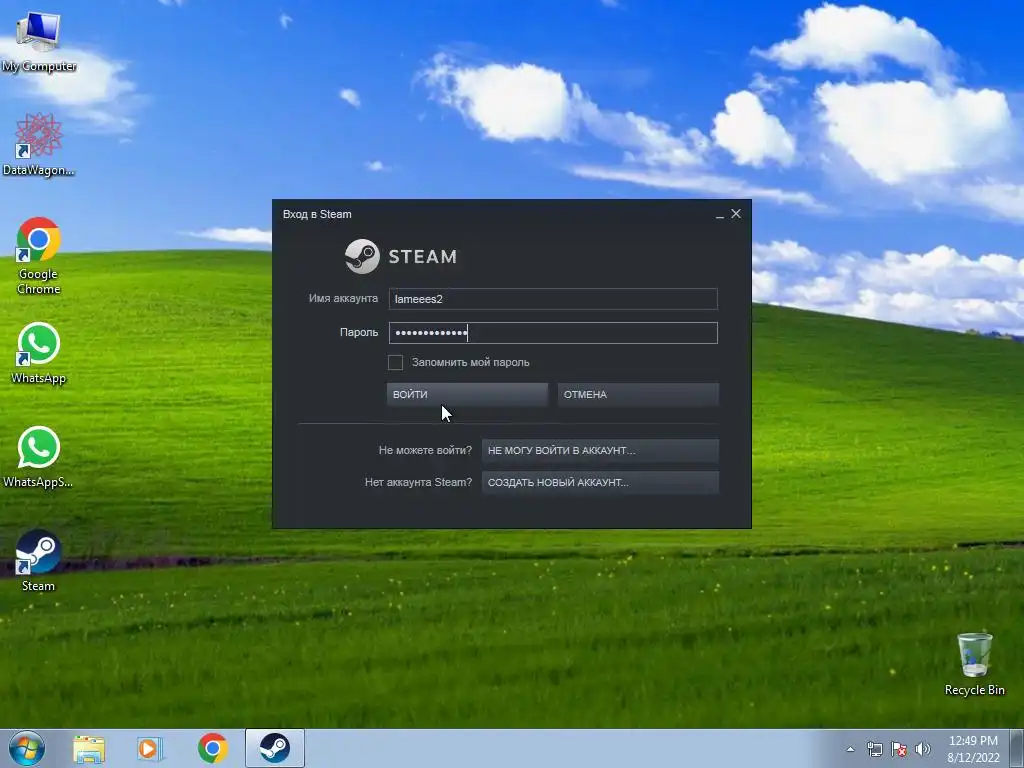The image size is (1024, 768).
Task: Open the volume speaker icon
Action: 923,750
